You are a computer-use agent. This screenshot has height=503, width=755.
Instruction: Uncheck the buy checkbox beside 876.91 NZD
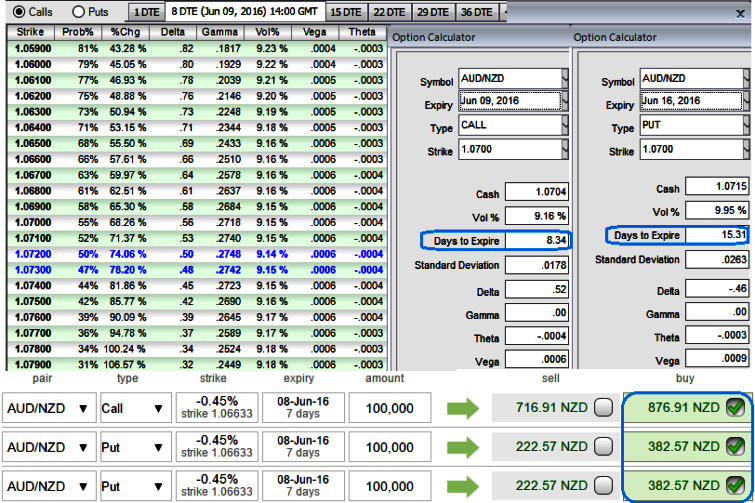pyautogui.click(x=733, y=408)
